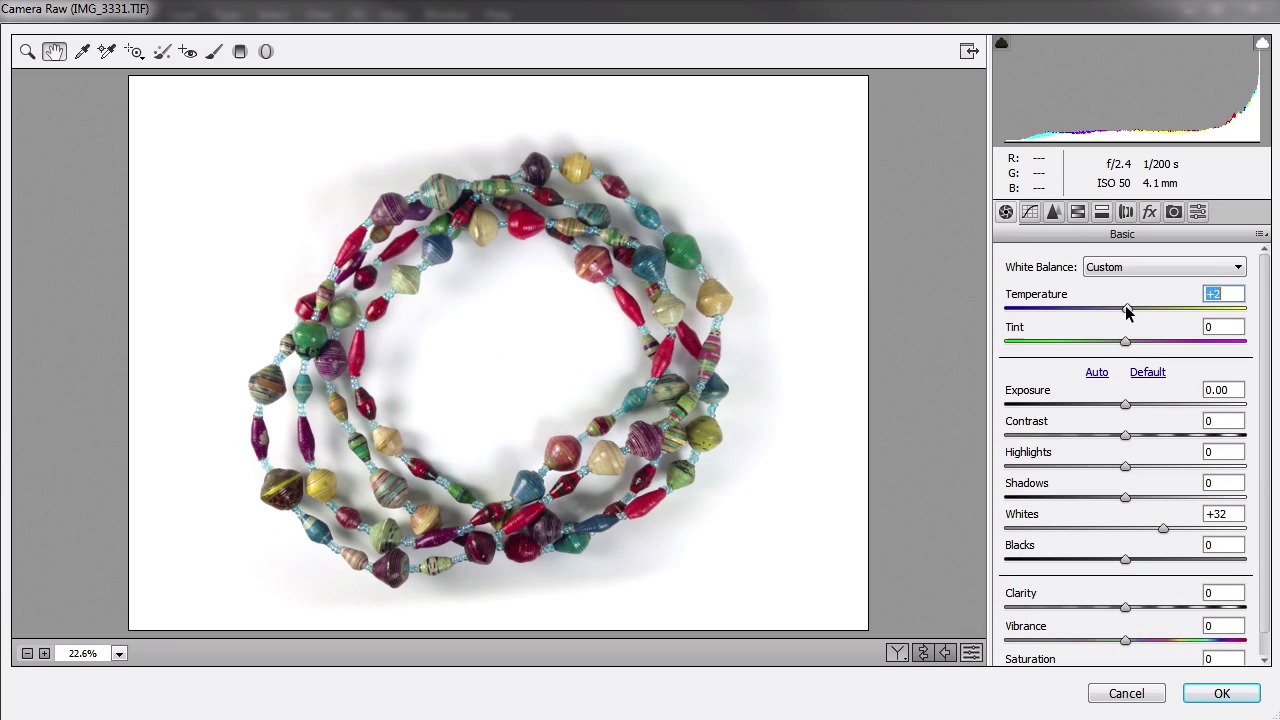Open the Basic panel flyout menu

point(1261,234)
